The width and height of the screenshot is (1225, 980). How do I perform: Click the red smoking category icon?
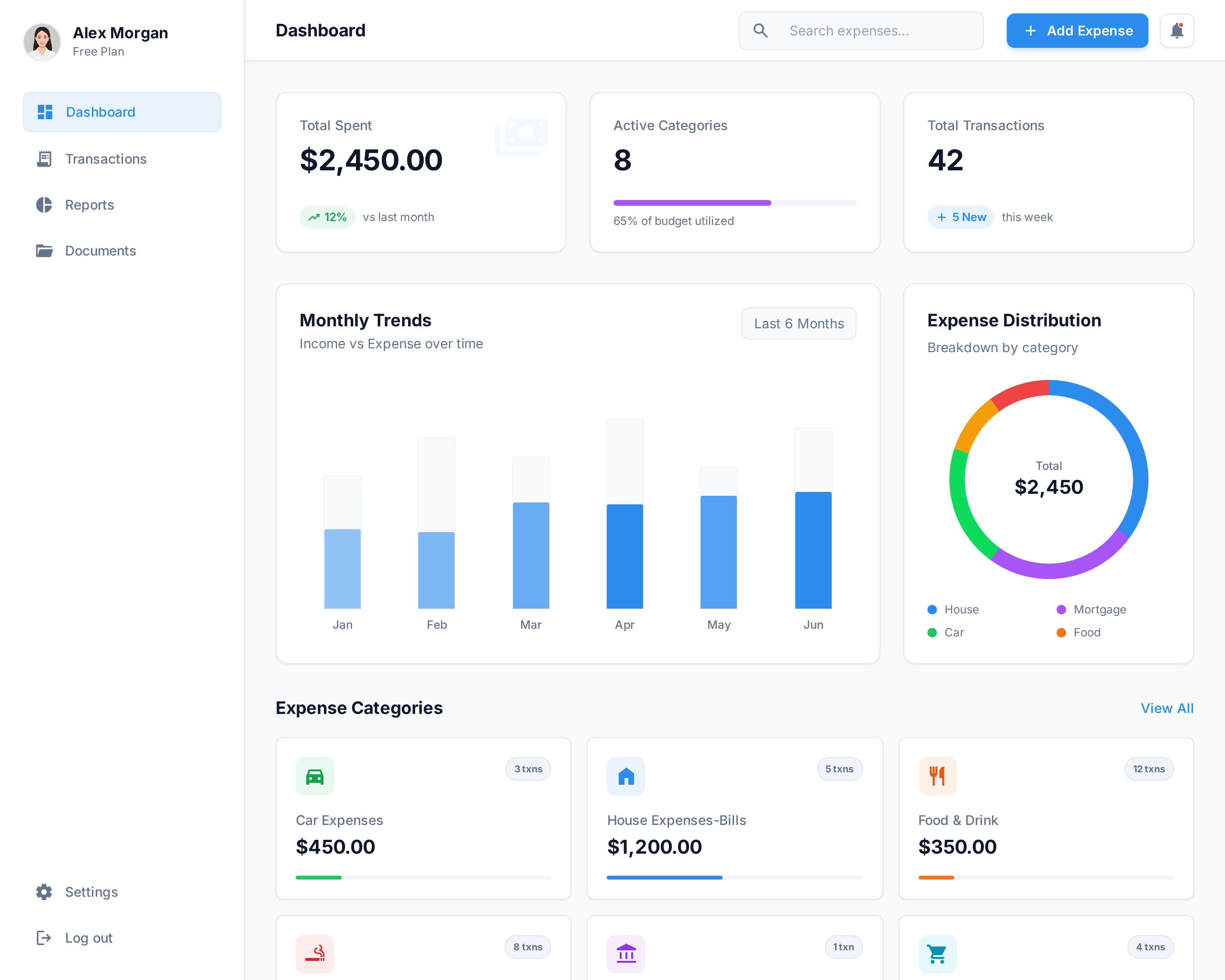pyautogui.click(x=315, y=953)
